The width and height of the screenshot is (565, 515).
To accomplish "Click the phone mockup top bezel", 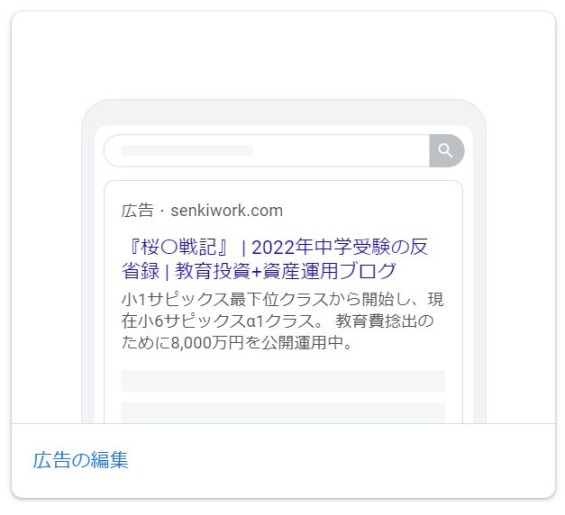I will [284, 112].
